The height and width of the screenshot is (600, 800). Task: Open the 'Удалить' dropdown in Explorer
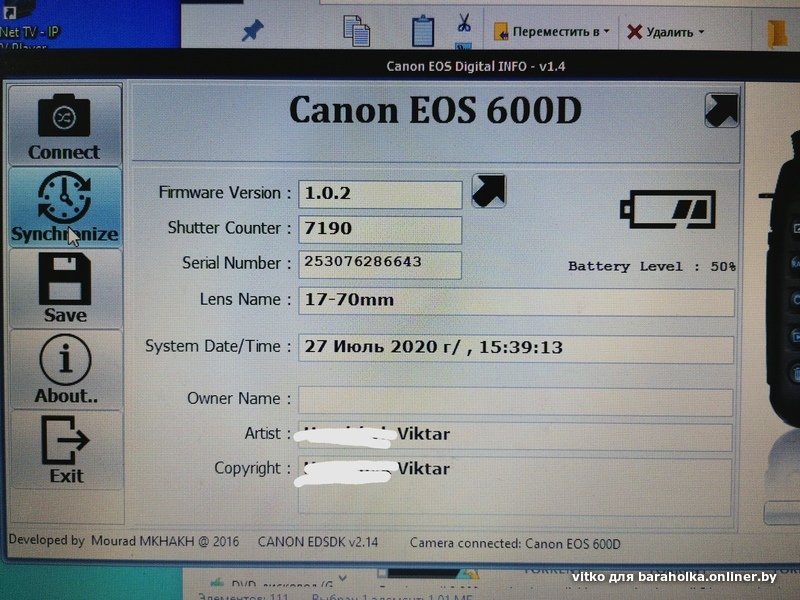666,32
